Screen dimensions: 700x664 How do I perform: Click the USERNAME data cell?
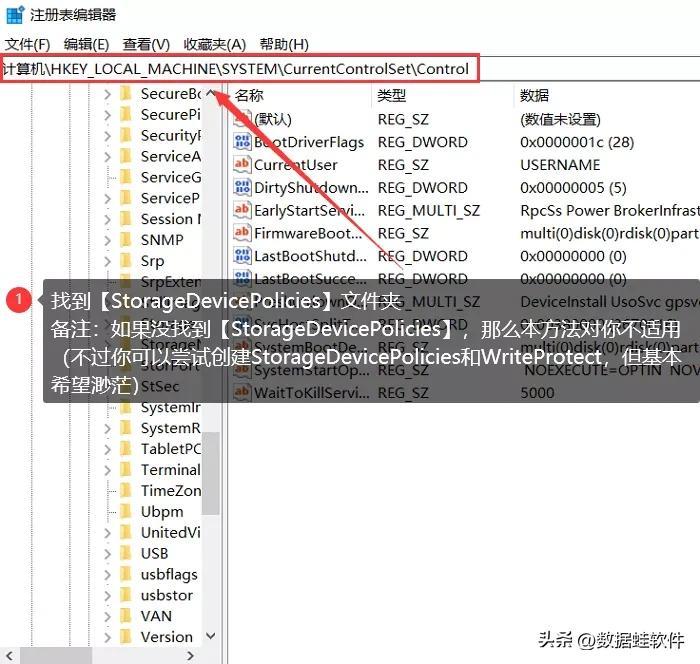[560, 165]
